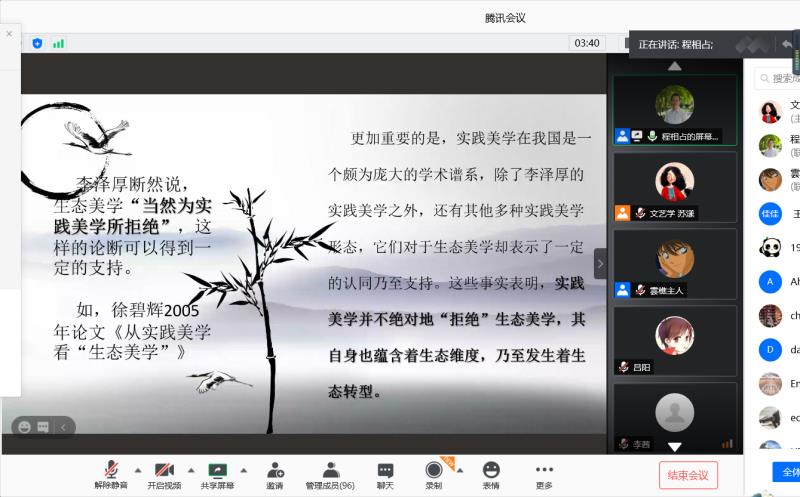Expand share options arrow beside 共享屏幕
800x497 pixels.
(x=243, y=468)
